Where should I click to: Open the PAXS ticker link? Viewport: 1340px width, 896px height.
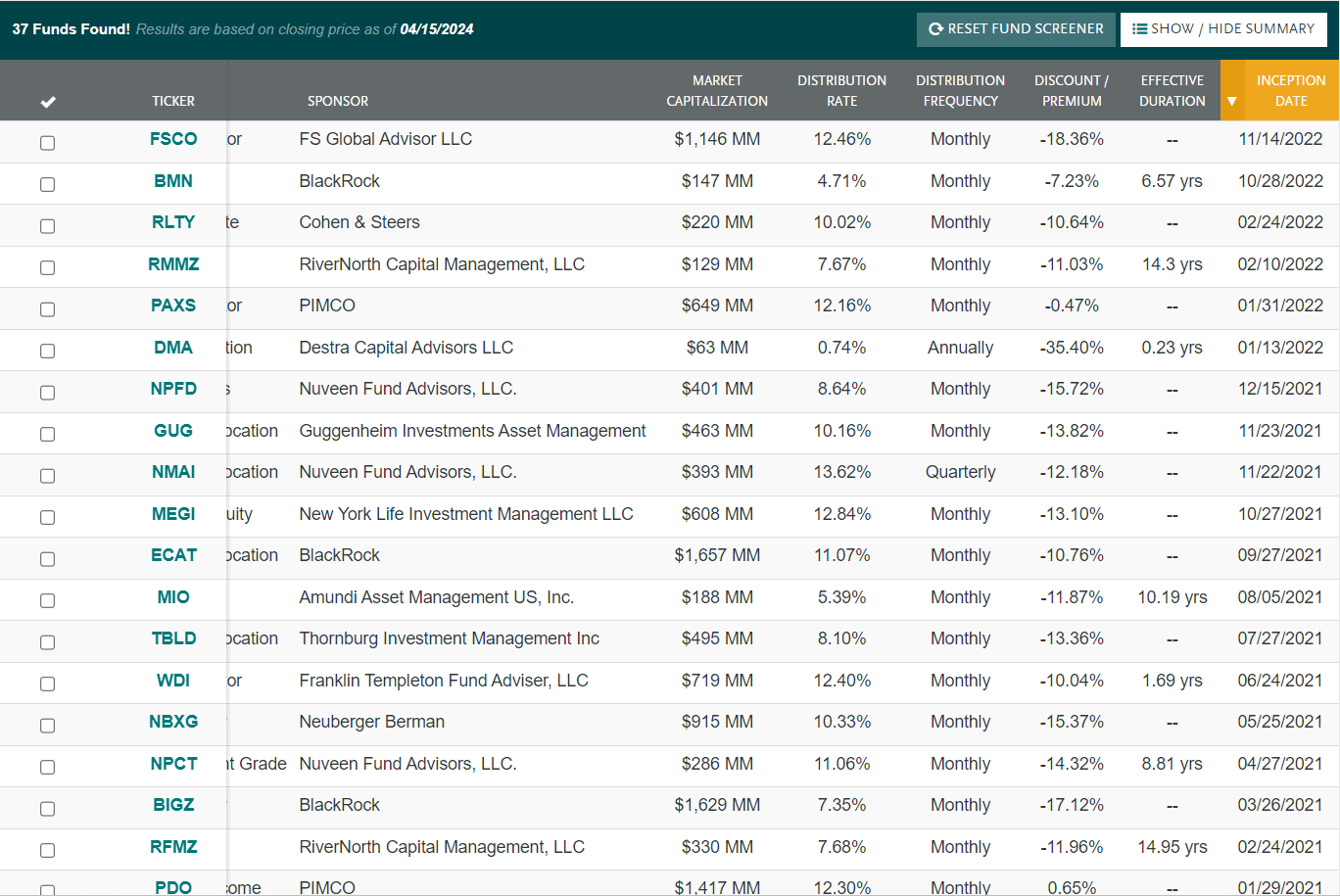(173, 305)
